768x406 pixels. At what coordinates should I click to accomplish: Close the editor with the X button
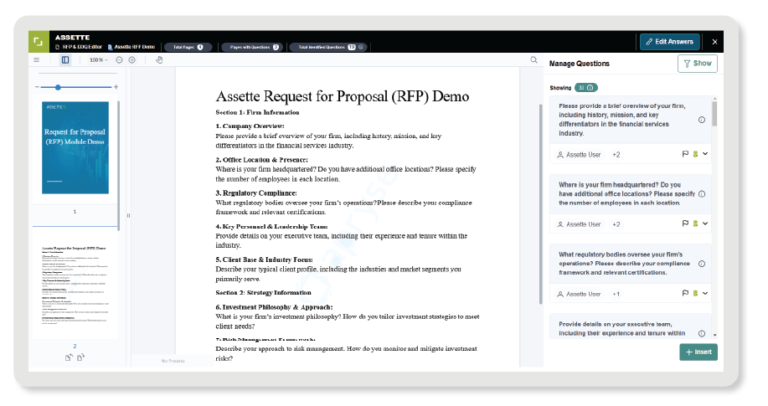pos(715,42)
